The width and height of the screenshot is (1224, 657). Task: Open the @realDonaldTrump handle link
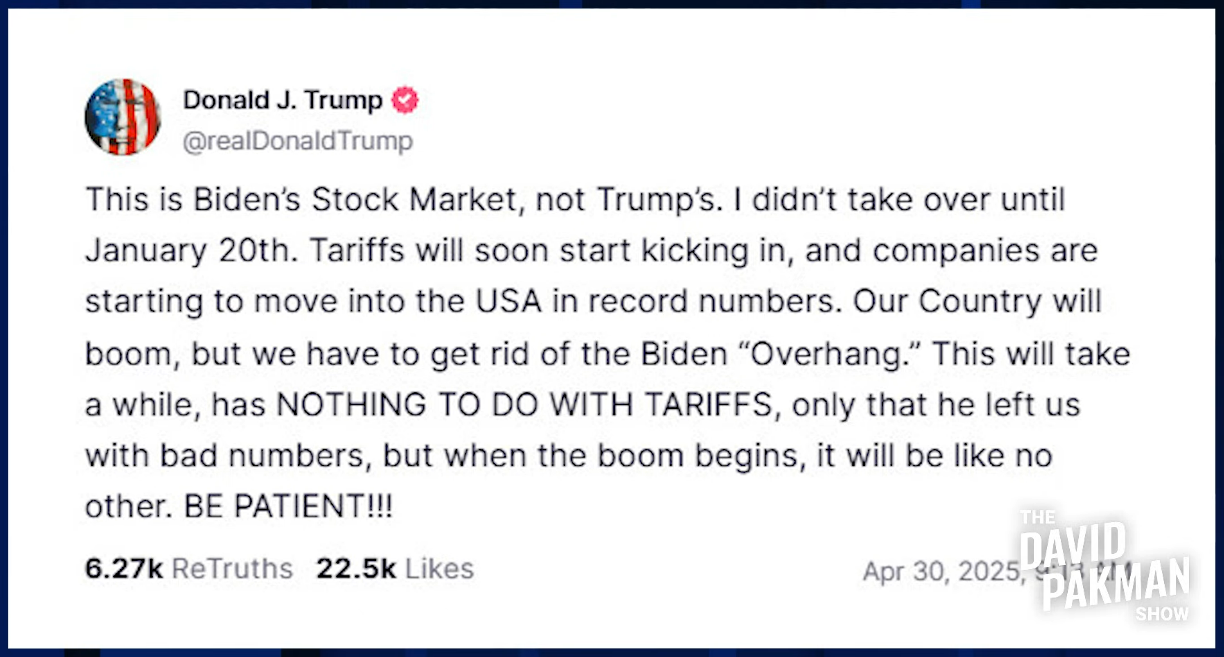pos(297,141)
